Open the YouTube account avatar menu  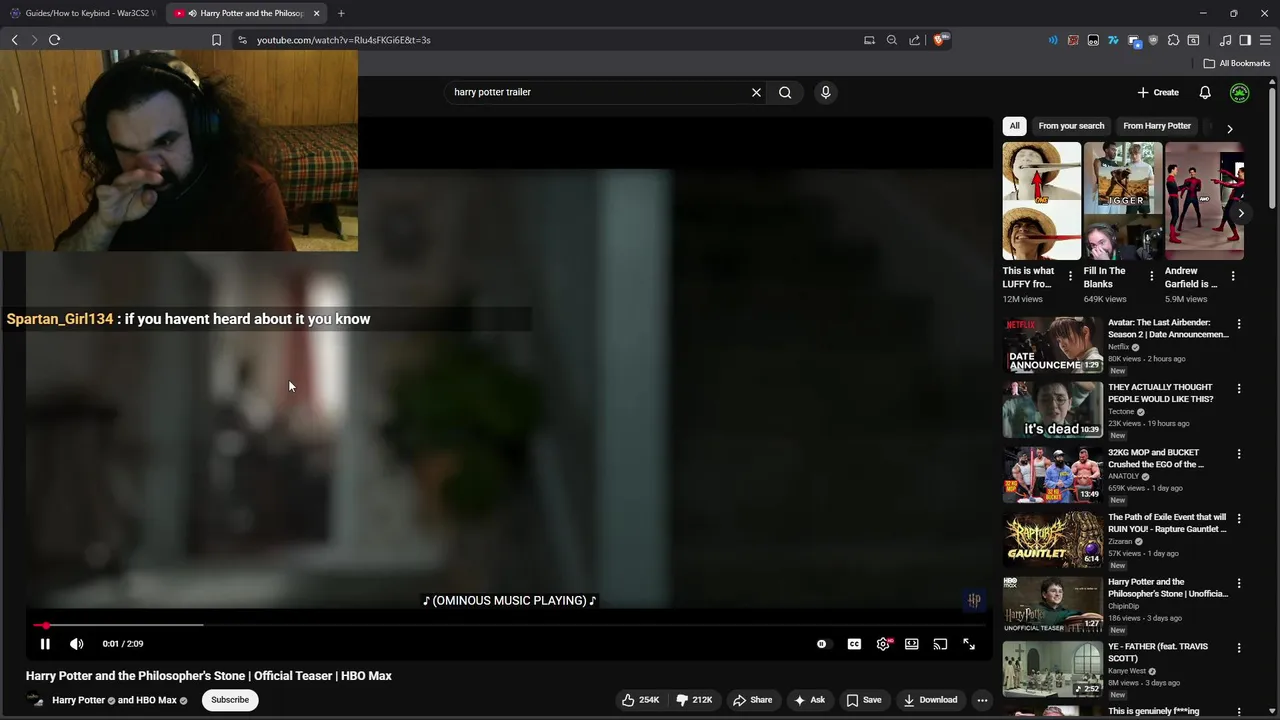pos(1239,93)
